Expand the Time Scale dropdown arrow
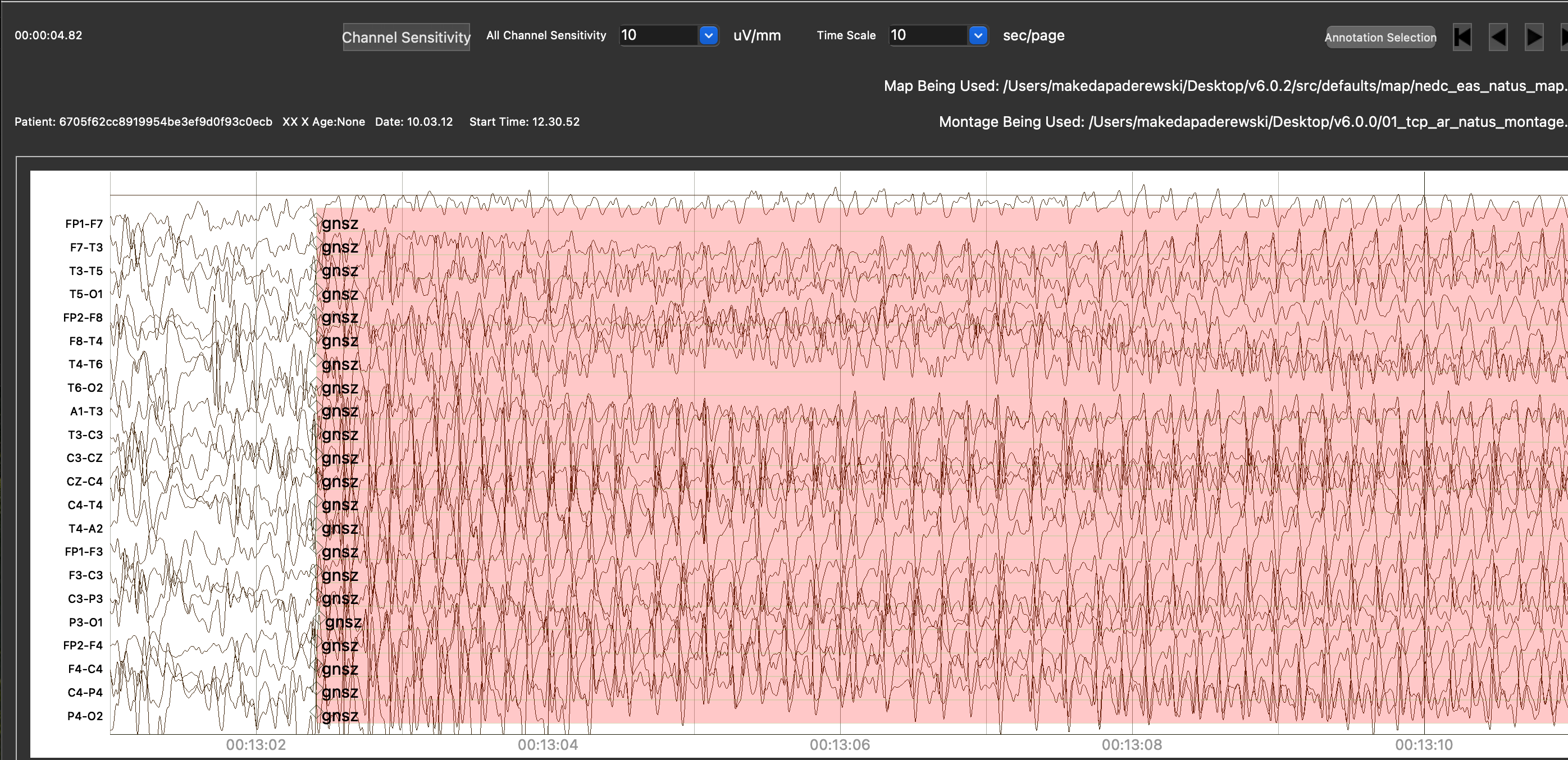The height and width of the screenshot is (760, 1568). click(978, 35)
